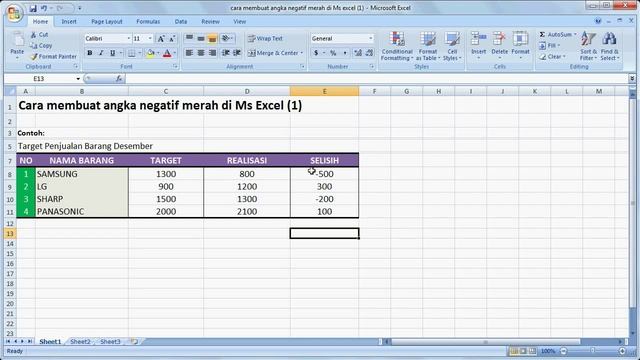Enable Wrap Text
Image resolution: width=640 pixels, height=360 pixels.
coord(265,39)
